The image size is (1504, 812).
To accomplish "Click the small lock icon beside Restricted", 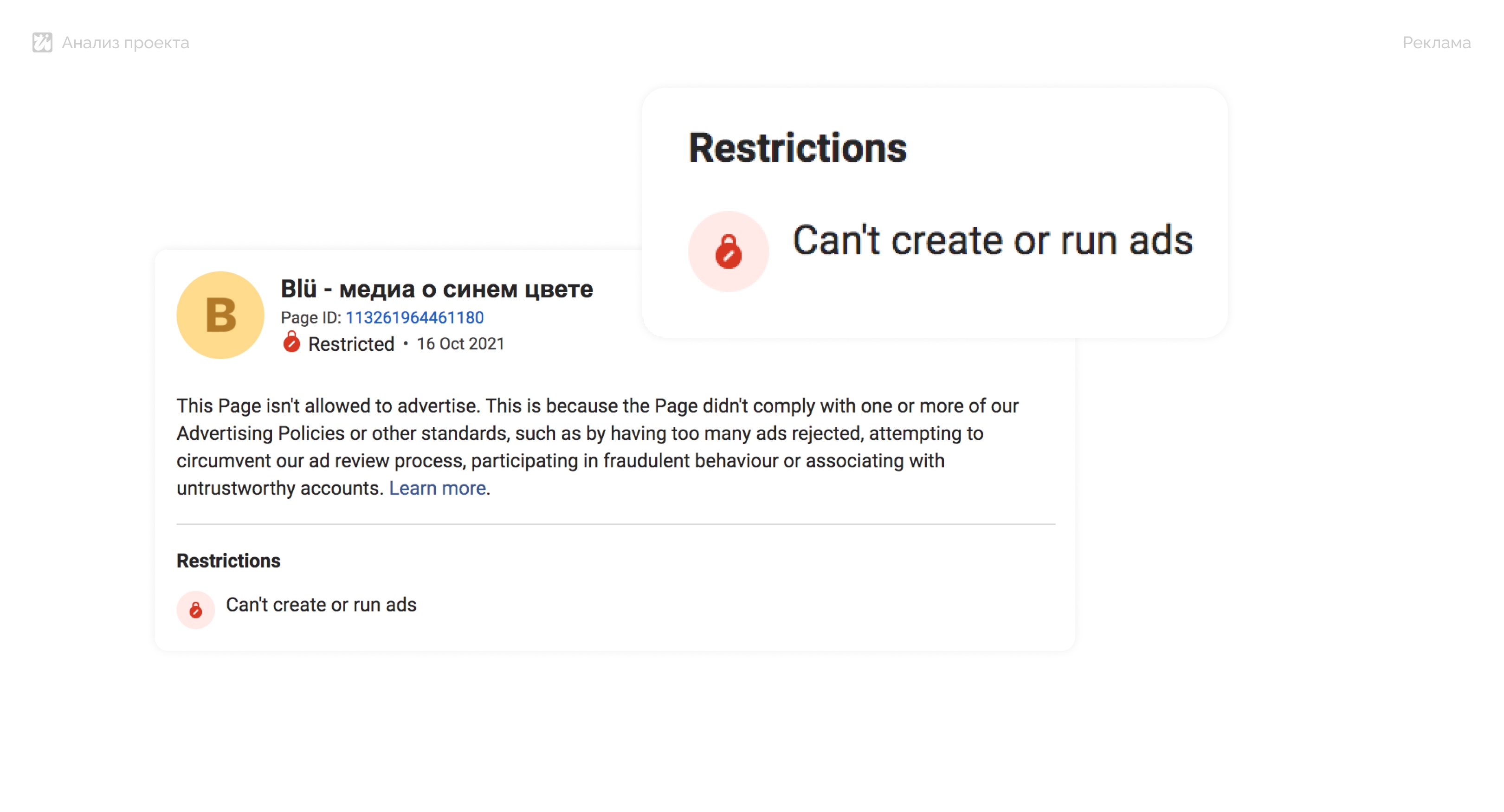I will click(x=291, y=342).
